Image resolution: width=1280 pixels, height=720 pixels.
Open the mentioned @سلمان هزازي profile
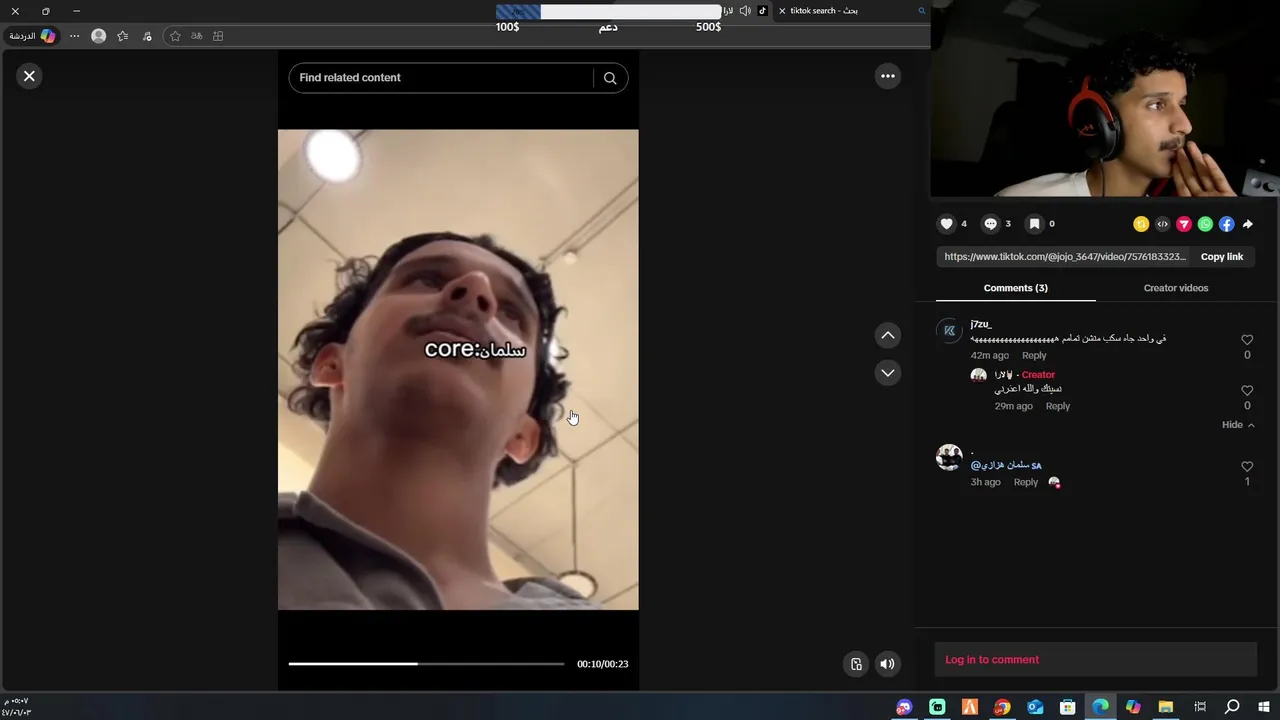click(1006, 465)
